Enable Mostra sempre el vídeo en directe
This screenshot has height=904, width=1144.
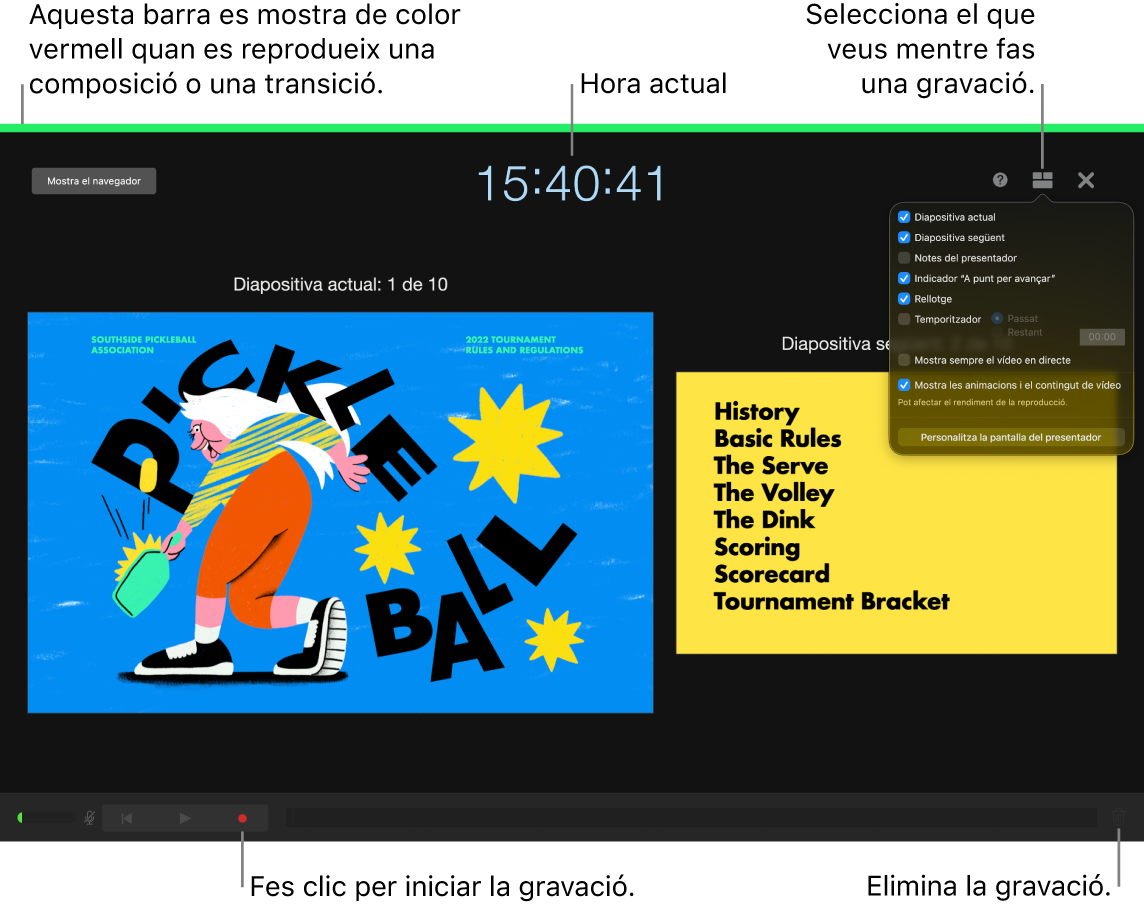904,360
